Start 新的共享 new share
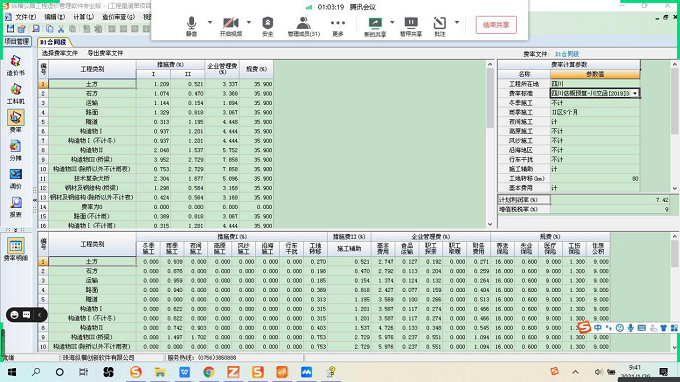 375,26
